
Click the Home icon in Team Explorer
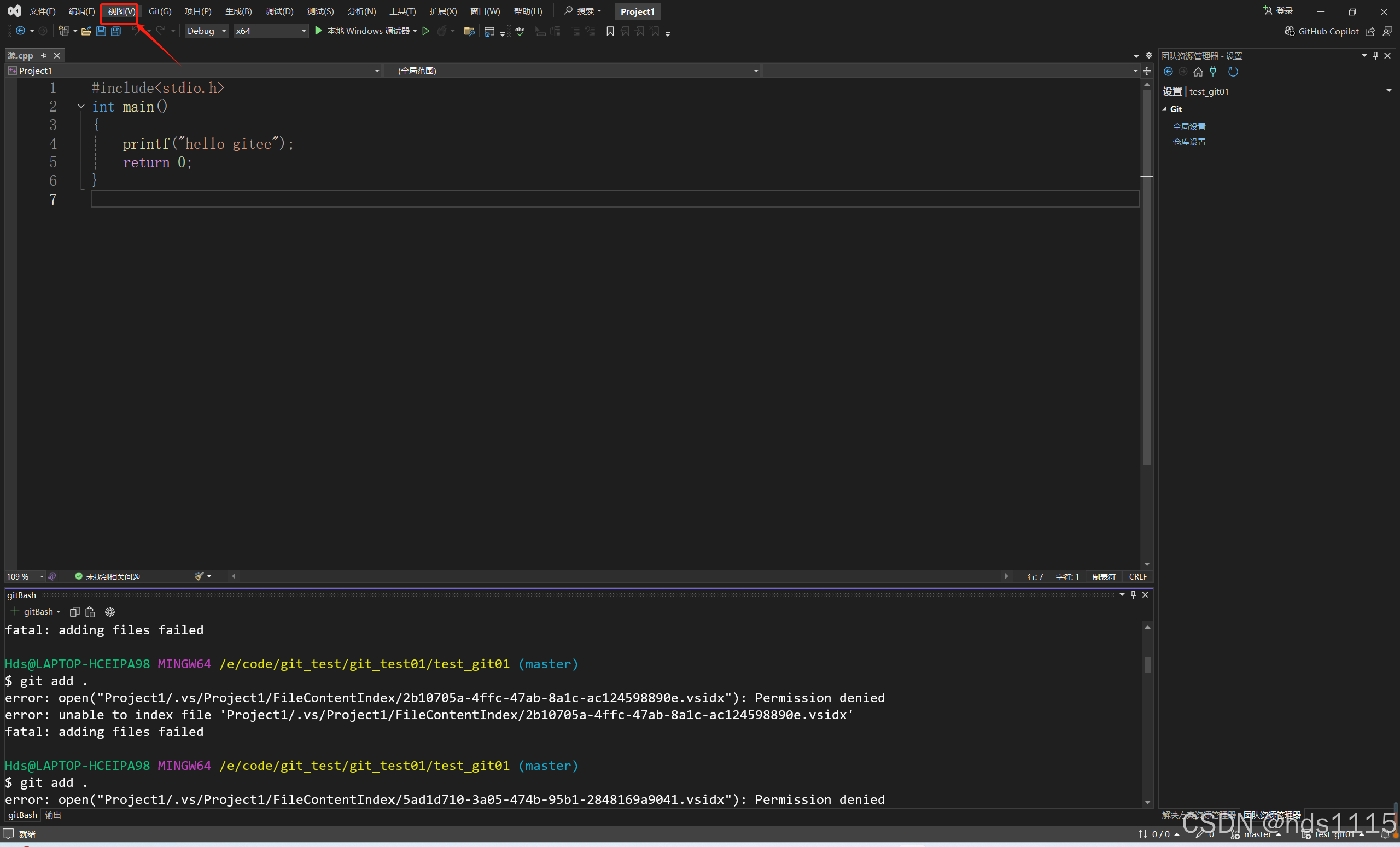[1198, 72]
